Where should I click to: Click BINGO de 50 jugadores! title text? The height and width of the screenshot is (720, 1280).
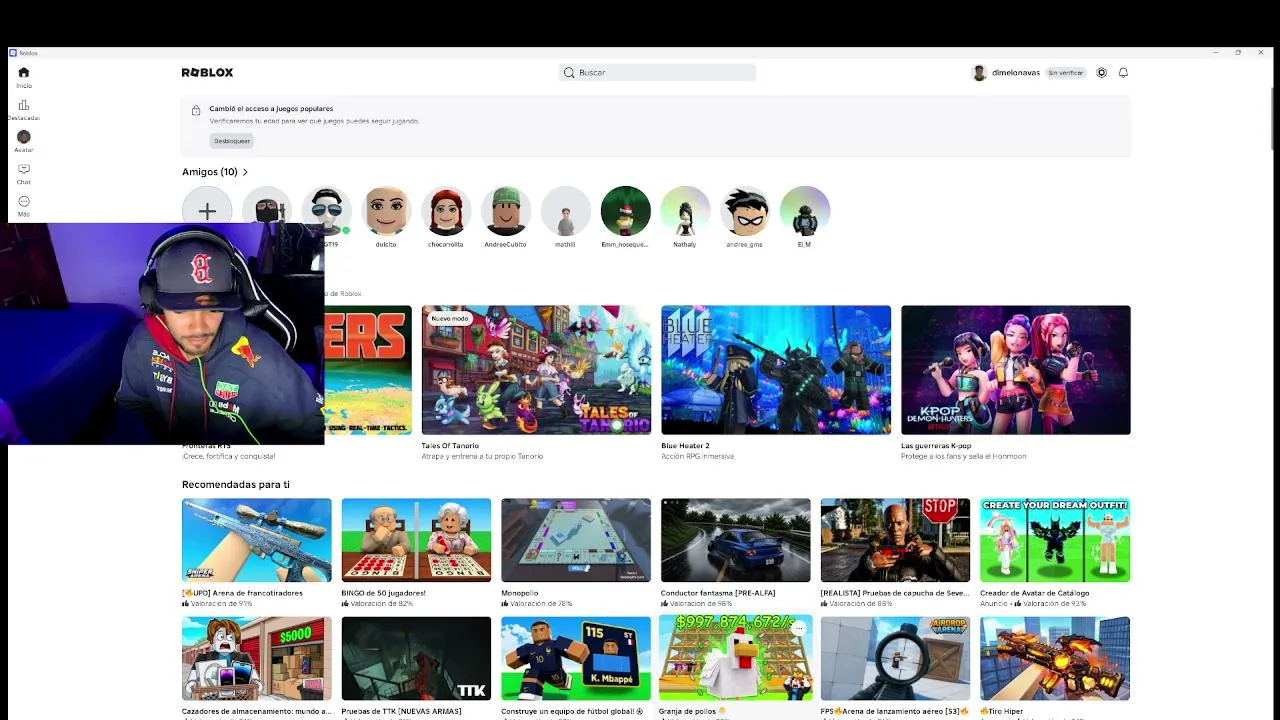tap(383, 593)
